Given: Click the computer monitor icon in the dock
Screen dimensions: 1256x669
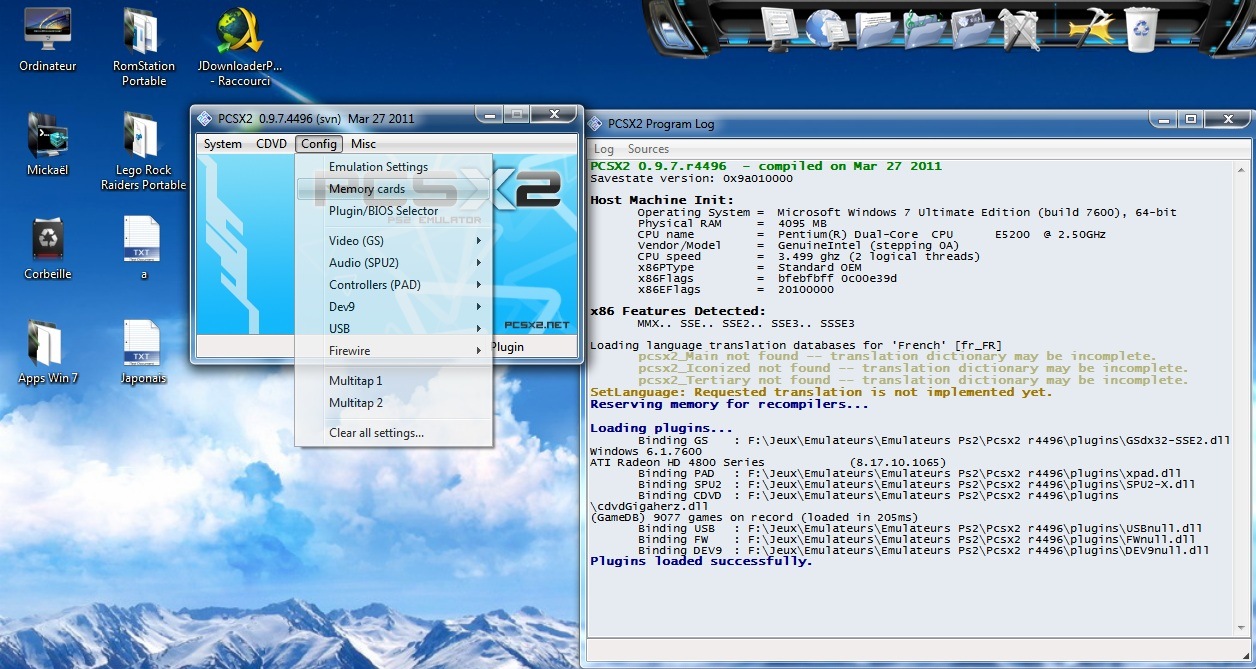Looking at the screenshot, I should click(x=779, y=27).
